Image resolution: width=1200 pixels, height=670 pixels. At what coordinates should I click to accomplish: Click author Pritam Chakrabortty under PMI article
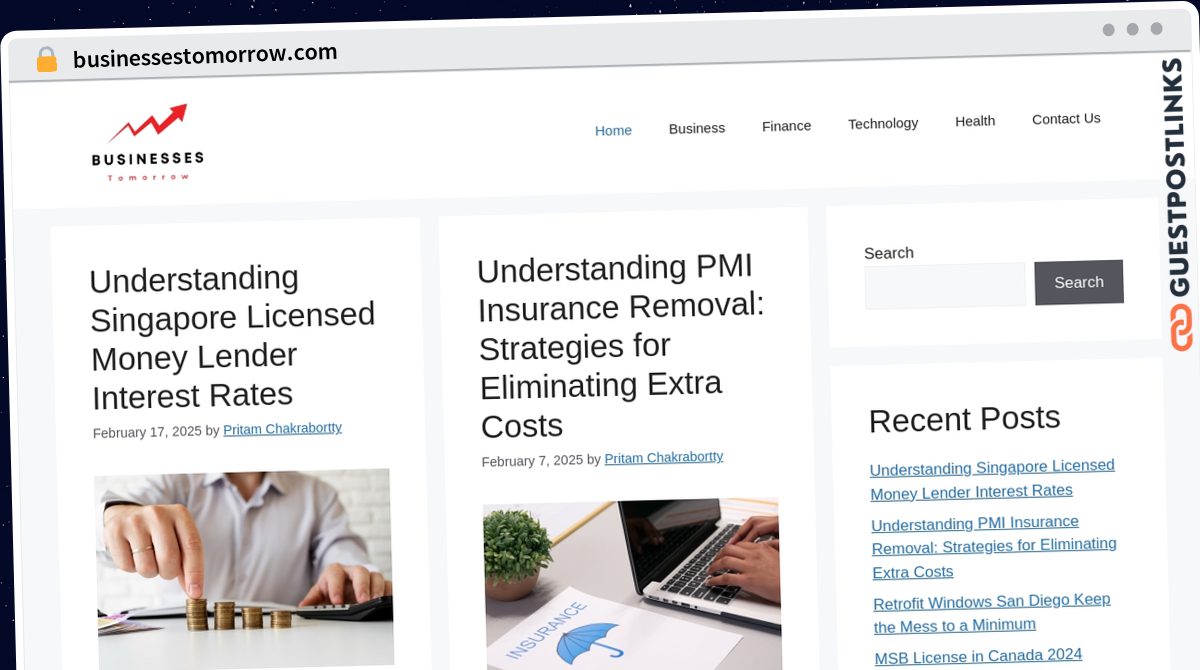[664, 458]
